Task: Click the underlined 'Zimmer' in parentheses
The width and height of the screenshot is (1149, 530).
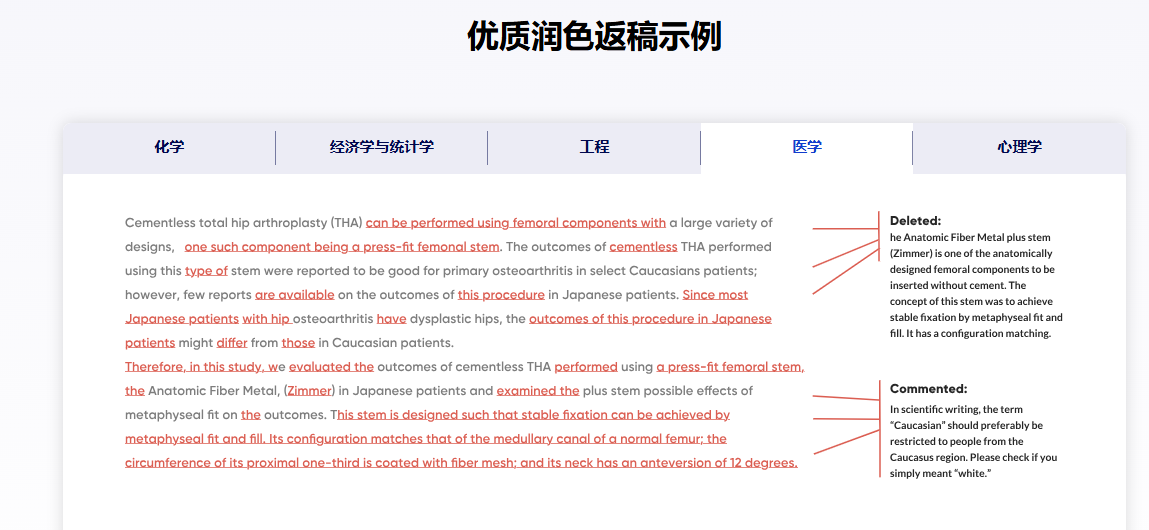Action: [x=311, y=391]
